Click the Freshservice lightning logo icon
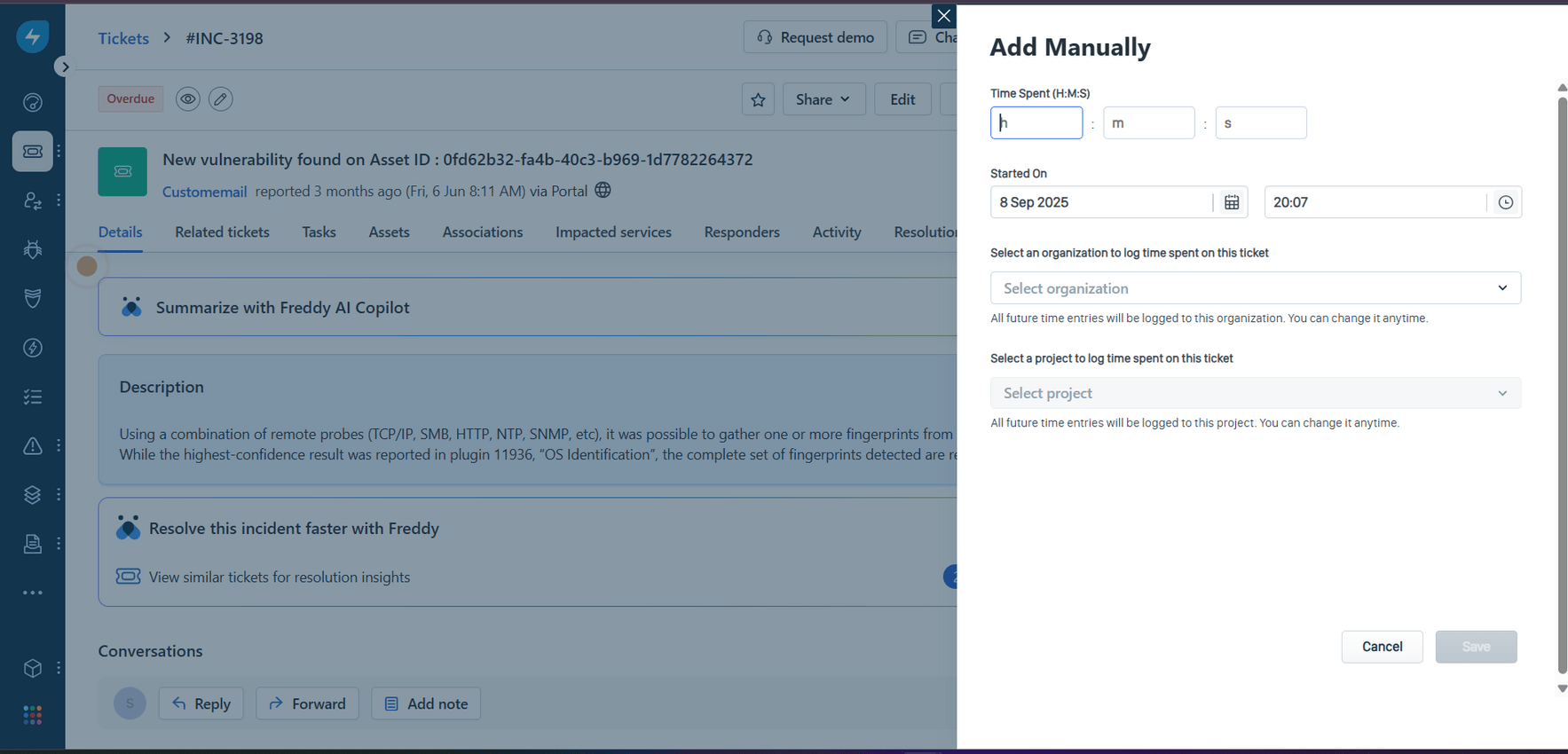The height and width of the screenshot is (754, 1568). pos(33,36)
